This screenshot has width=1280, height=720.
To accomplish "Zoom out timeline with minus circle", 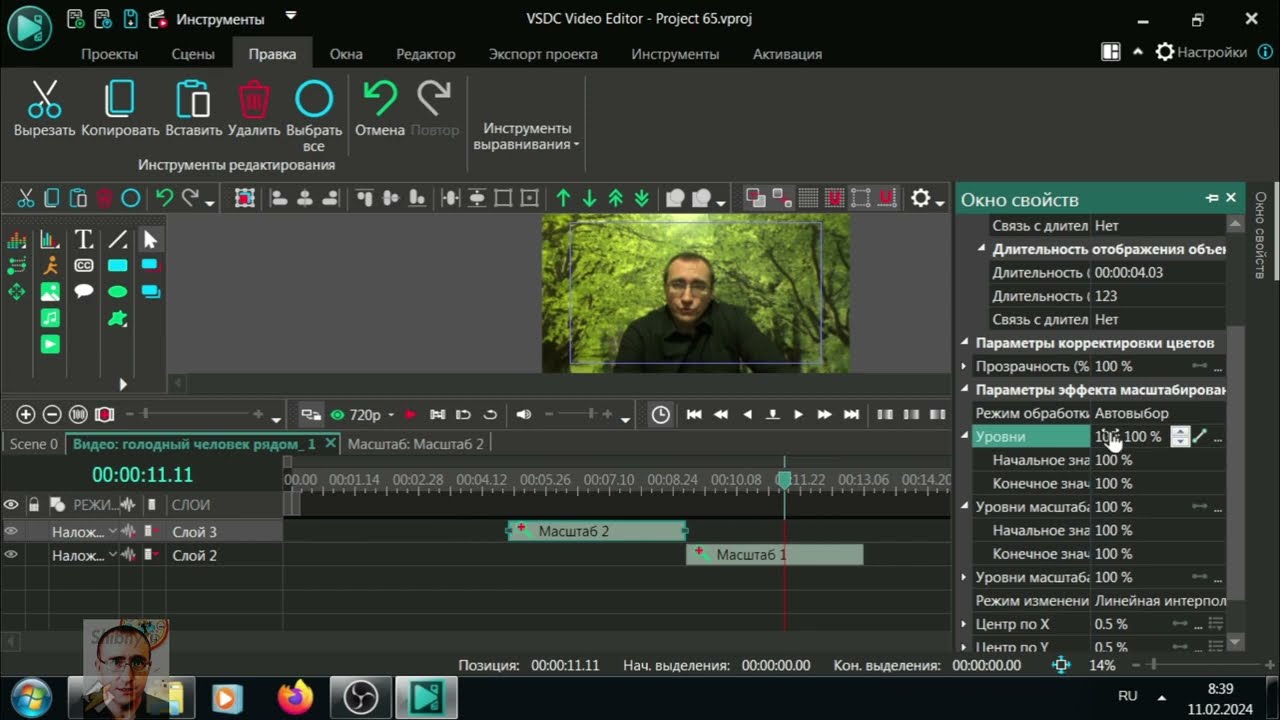I will coord(52,414).
